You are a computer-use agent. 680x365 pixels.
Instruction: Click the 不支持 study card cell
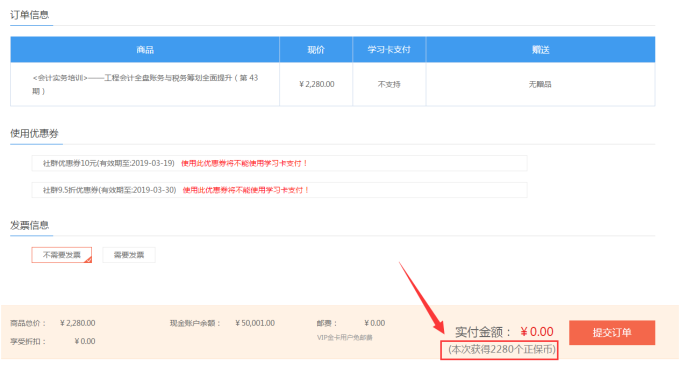[x=389, y=84]
